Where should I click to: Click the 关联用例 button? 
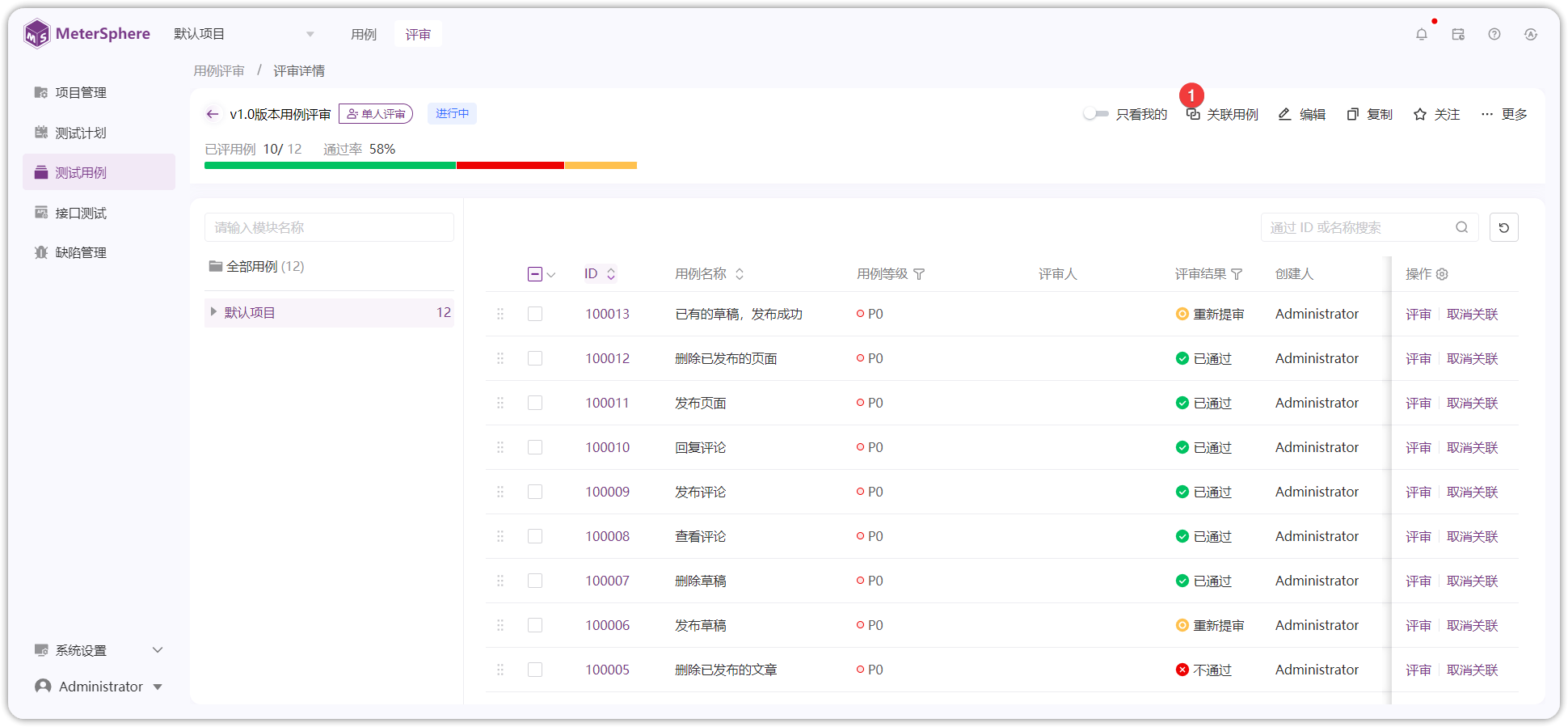(1222, 114)
